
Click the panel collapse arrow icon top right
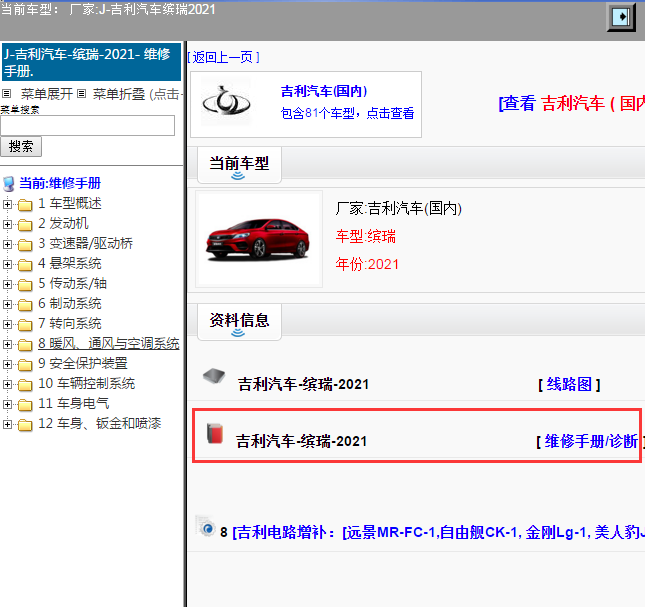coord(621,17)
